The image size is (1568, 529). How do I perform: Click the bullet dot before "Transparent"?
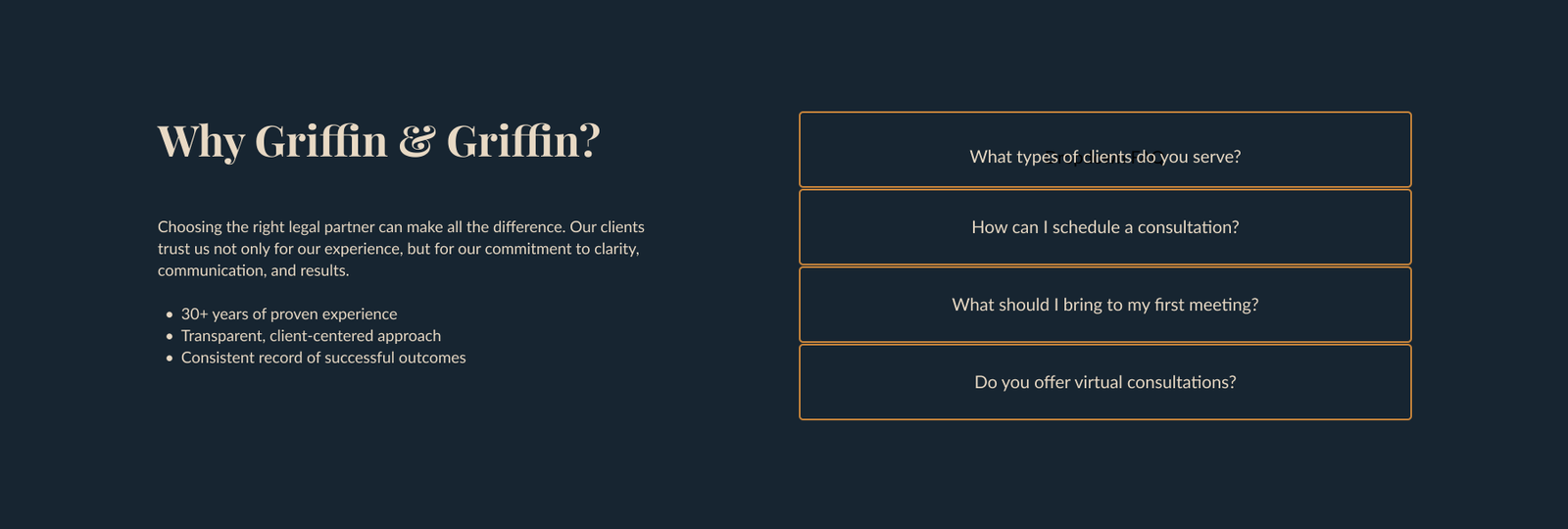[170, 337]
